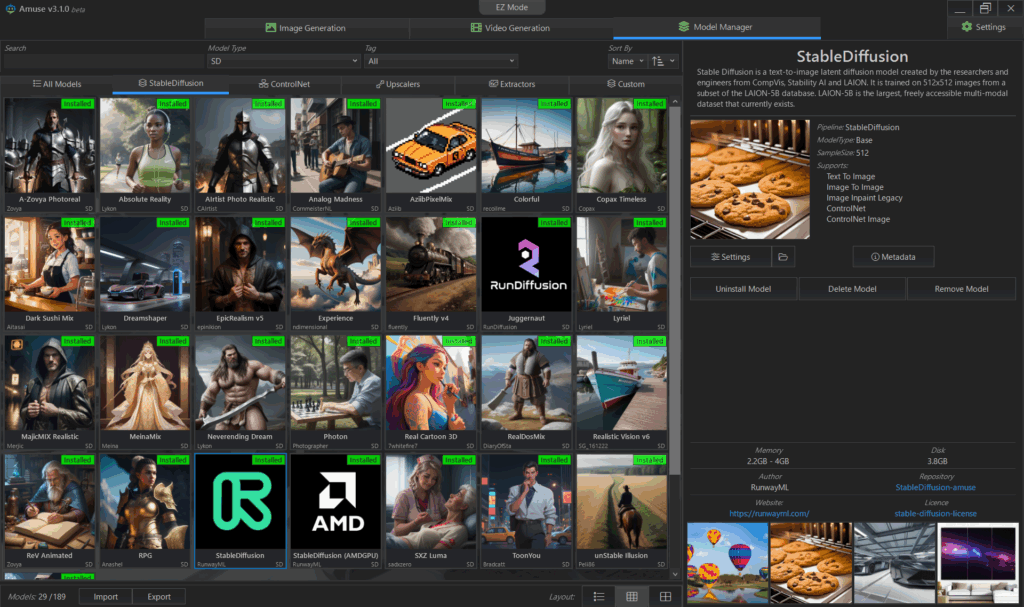Image resolution: width=1024 pixels, height=607 pixels.
Task: Select the Real Cartoon 3D model
Action: click(x=431, y=393)
